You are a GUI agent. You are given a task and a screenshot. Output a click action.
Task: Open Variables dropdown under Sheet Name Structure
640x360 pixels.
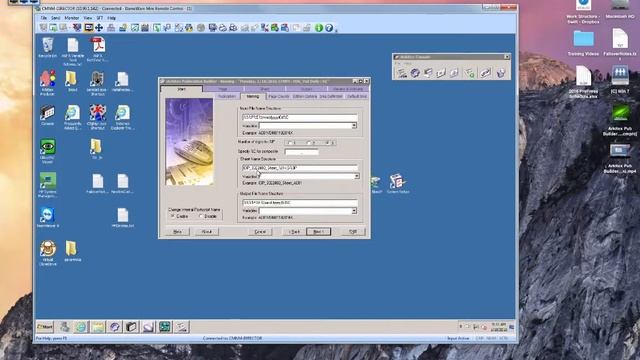click(x=356, y=176)
